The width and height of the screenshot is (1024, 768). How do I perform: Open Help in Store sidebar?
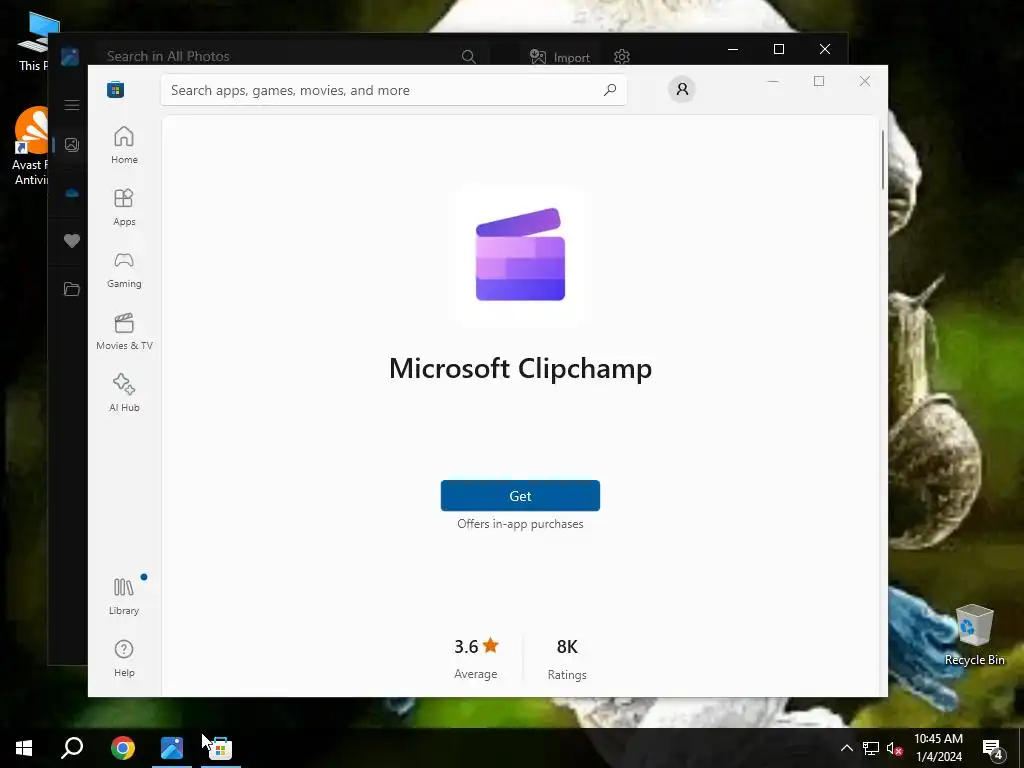[124, 658]
